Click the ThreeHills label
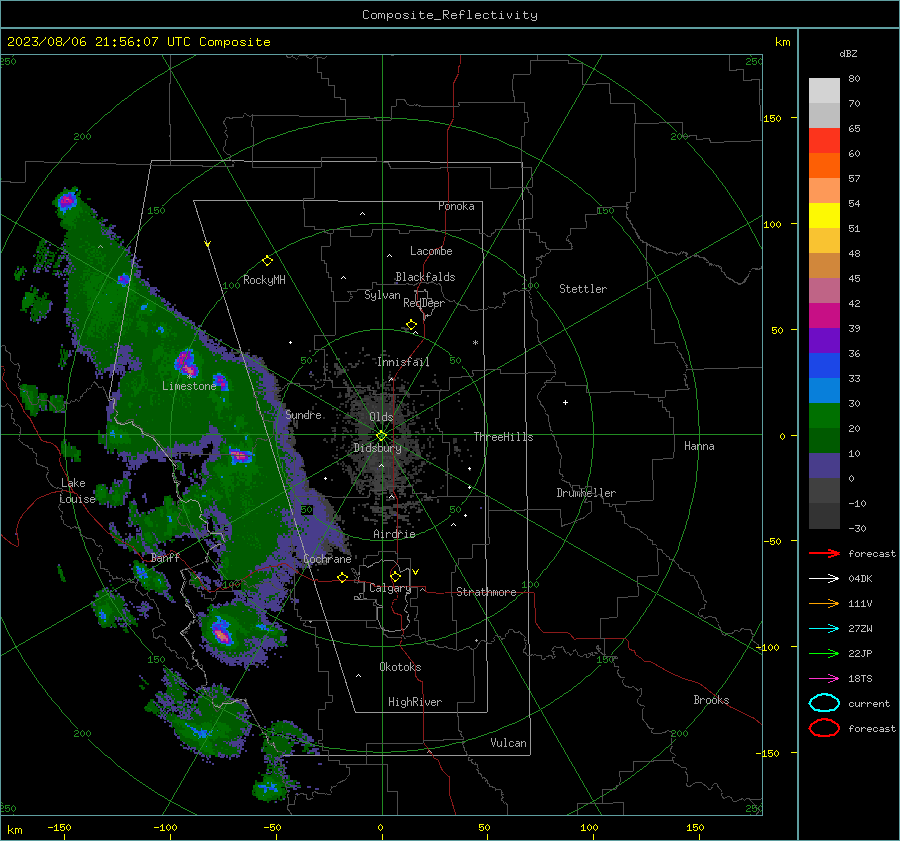Viewport: 900px width, 841px height. [x=503, y=437]
